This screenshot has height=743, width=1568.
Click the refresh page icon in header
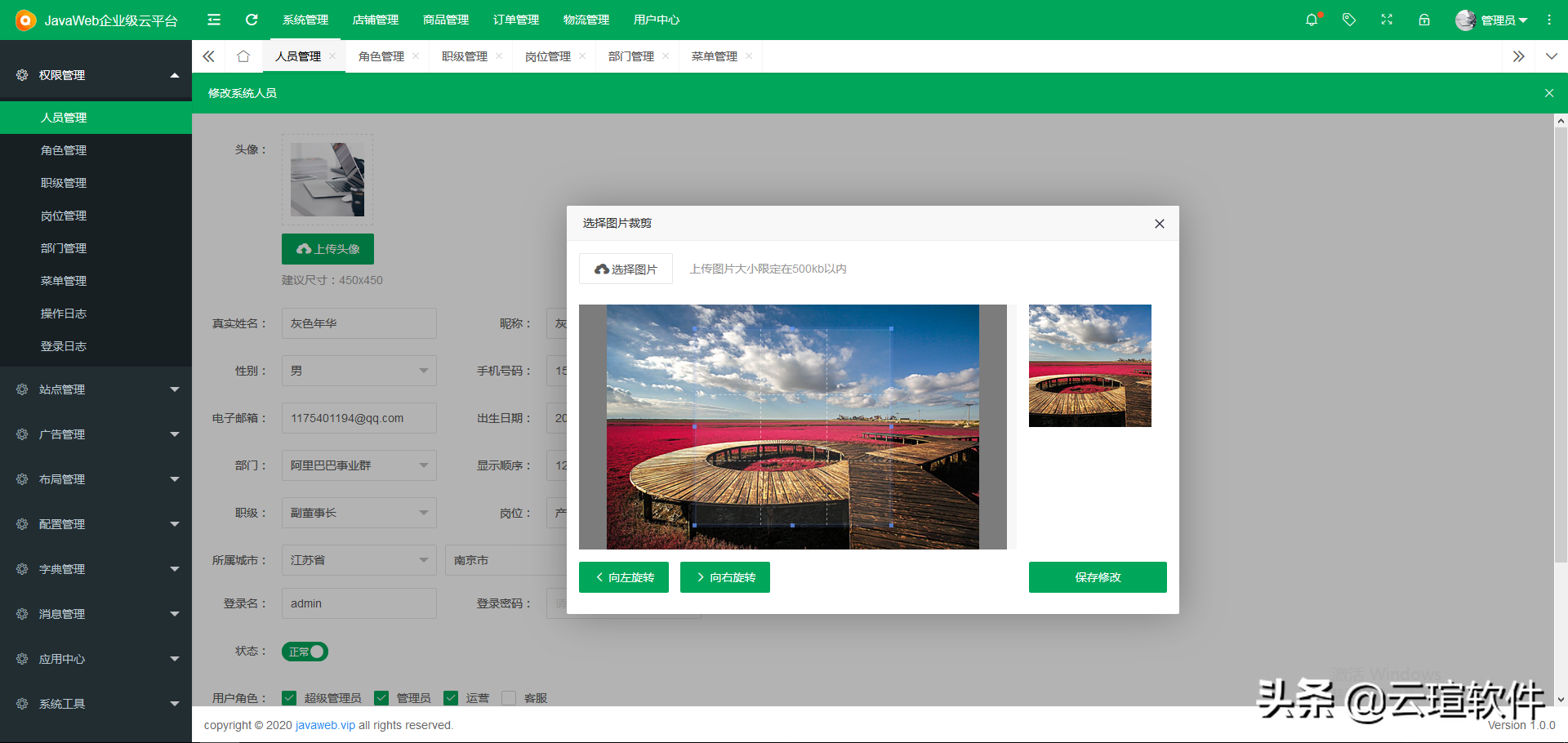click(252, 20)
